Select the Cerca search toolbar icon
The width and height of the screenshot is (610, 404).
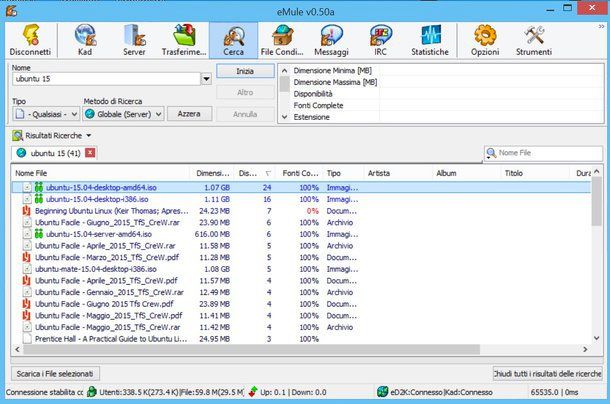[233, 40]
